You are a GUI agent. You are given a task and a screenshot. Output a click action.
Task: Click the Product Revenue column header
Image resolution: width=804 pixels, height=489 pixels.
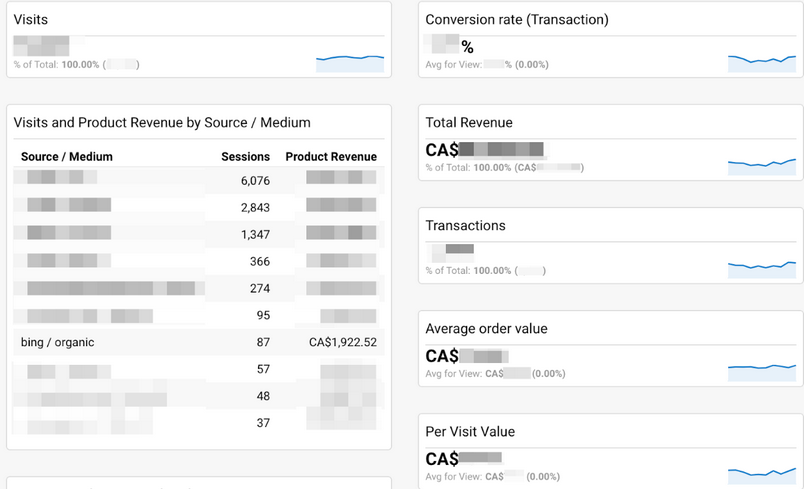(331, 156)
